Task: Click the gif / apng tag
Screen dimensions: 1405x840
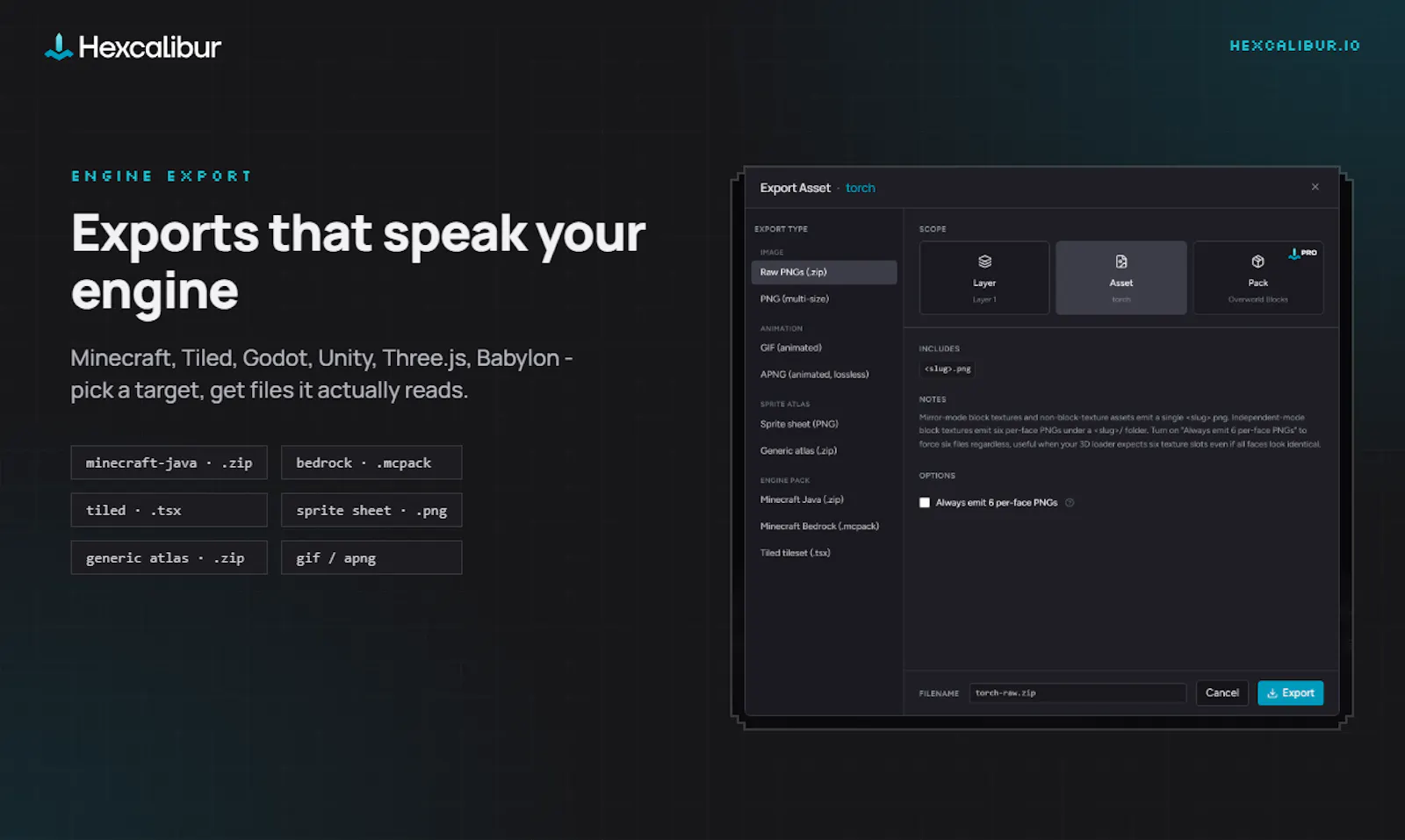Action: tap(371, 557)
